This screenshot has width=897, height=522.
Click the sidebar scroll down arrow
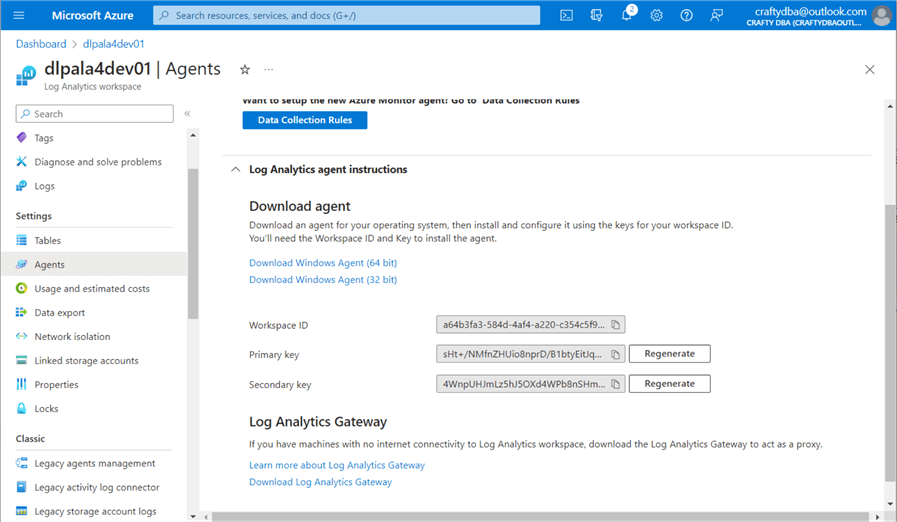[x=193, y=516]
